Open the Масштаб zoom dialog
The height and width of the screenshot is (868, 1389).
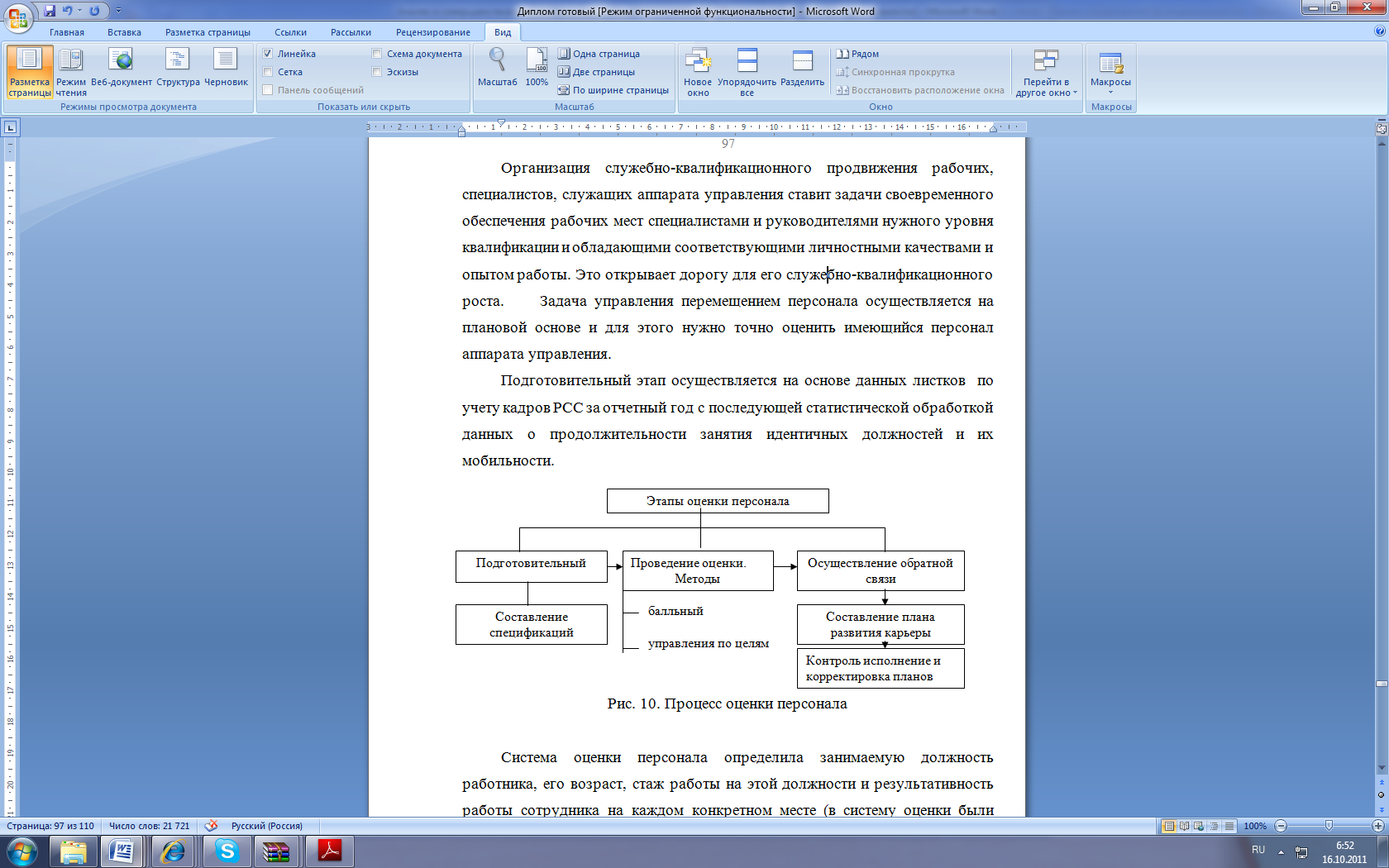497,68
